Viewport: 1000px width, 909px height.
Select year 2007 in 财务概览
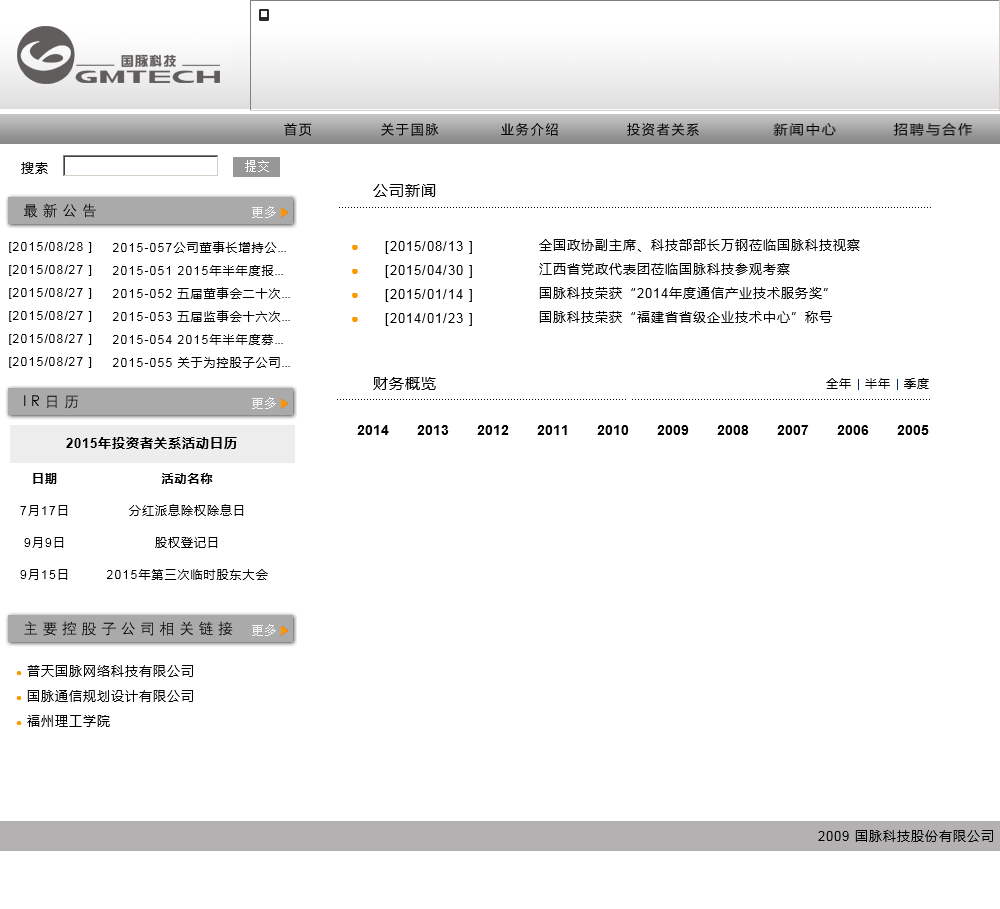792,431
